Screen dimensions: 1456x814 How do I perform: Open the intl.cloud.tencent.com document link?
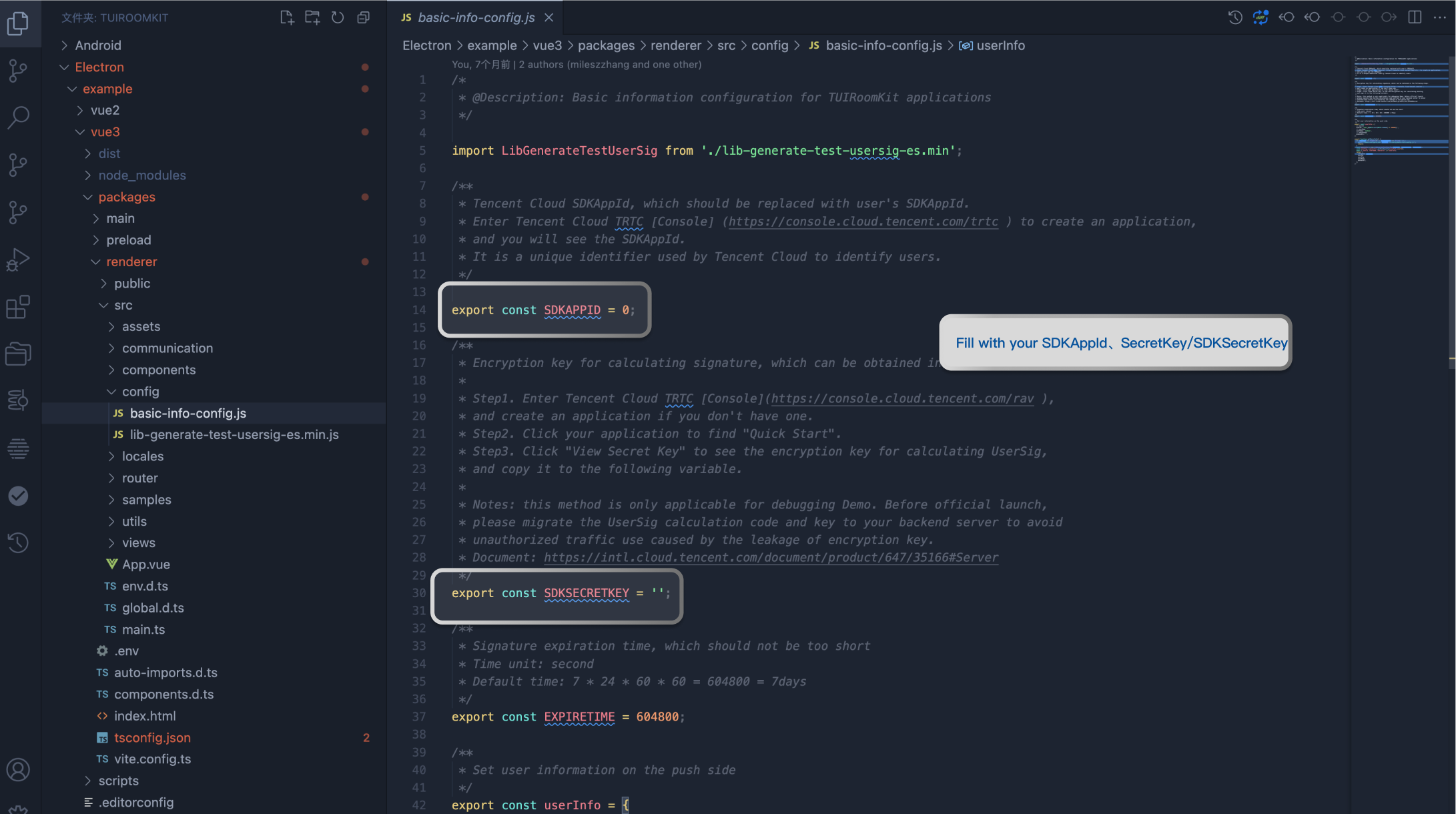[771, 558]
